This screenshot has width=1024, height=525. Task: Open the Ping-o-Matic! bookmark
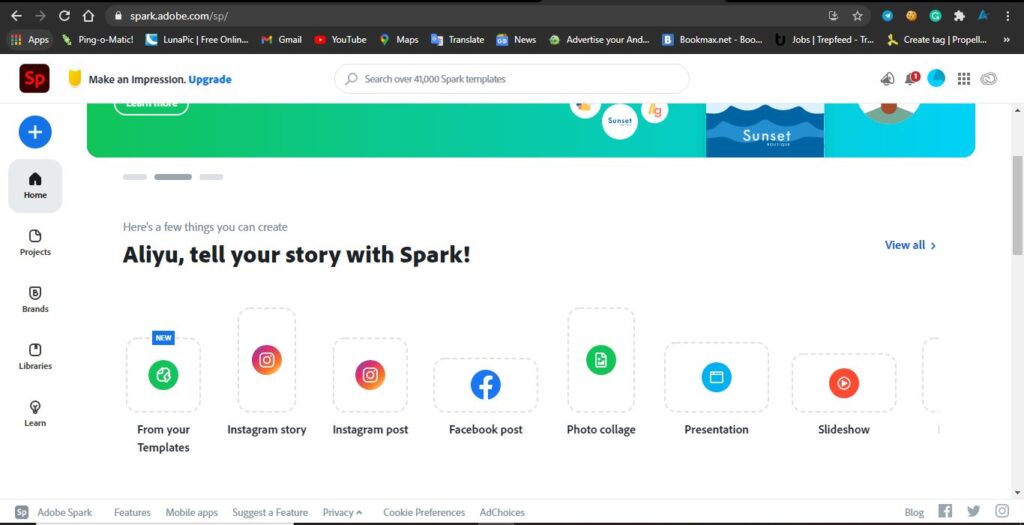[x=97, y=40]
